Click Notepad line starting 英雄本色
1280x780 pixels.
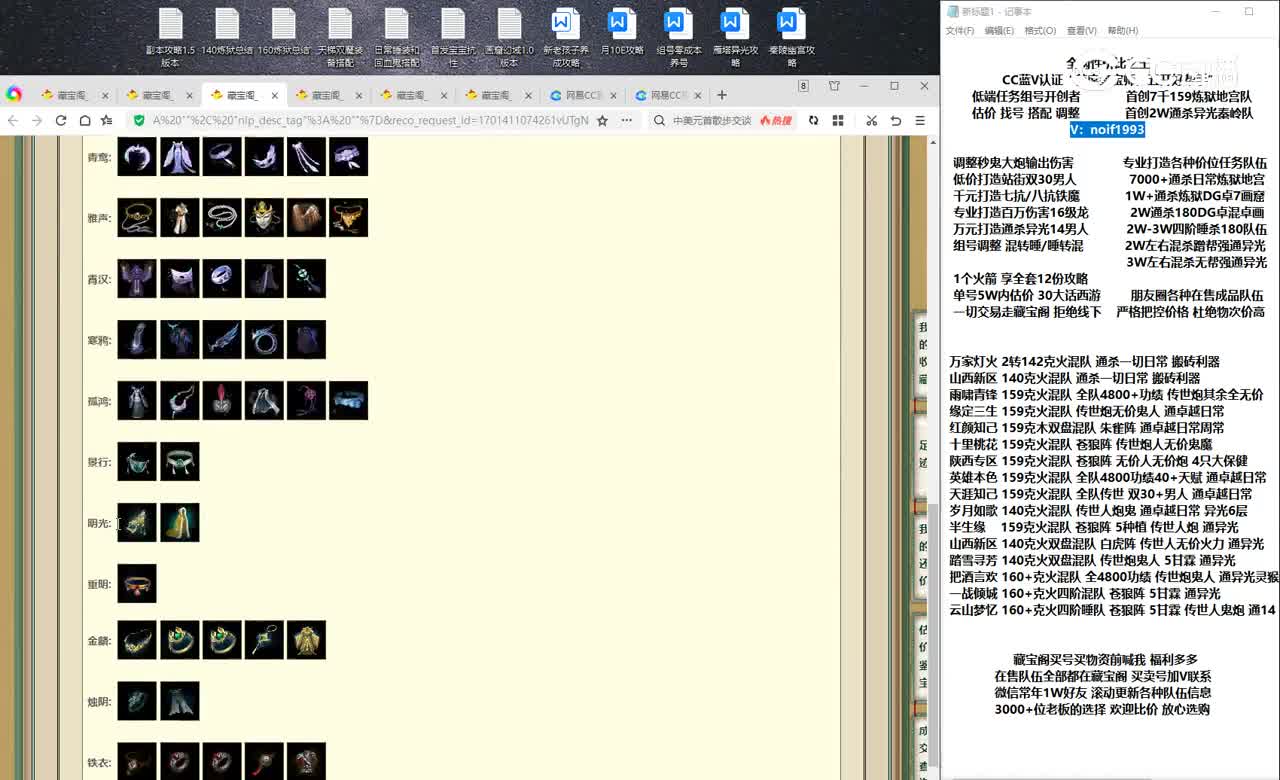1109,477
